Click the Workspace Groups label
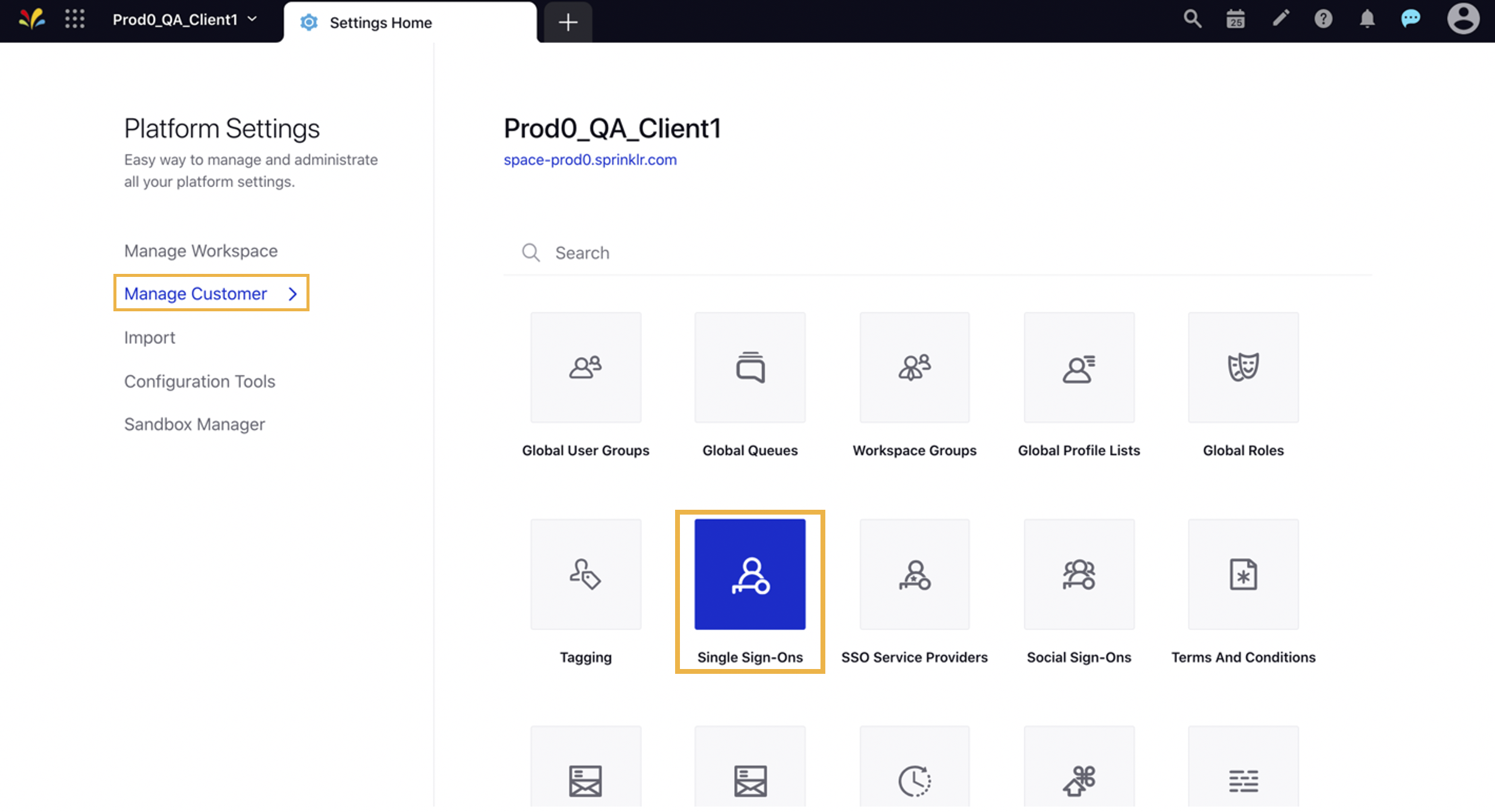 click(x=915, y=451)
